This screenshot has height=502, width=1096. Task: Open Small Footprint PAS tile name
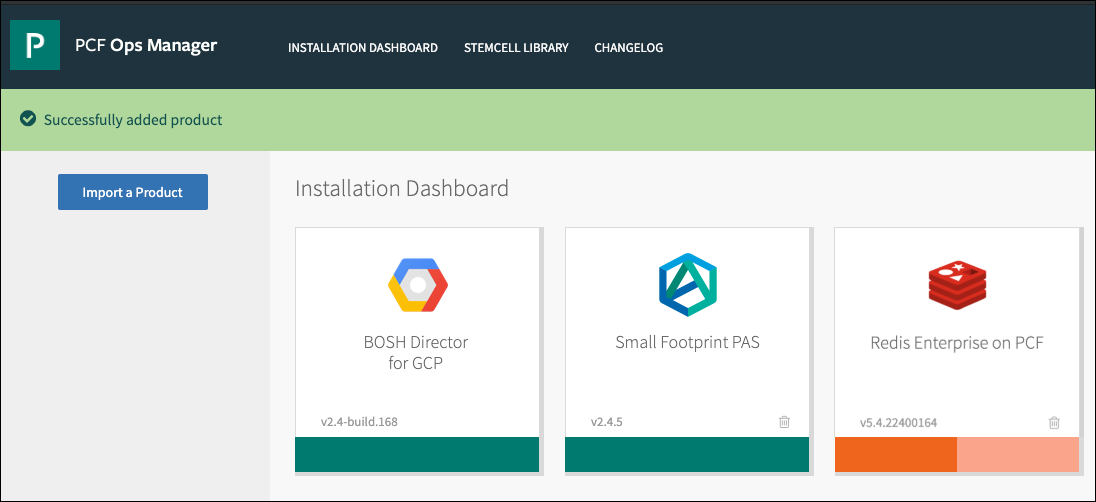[687, 342]
